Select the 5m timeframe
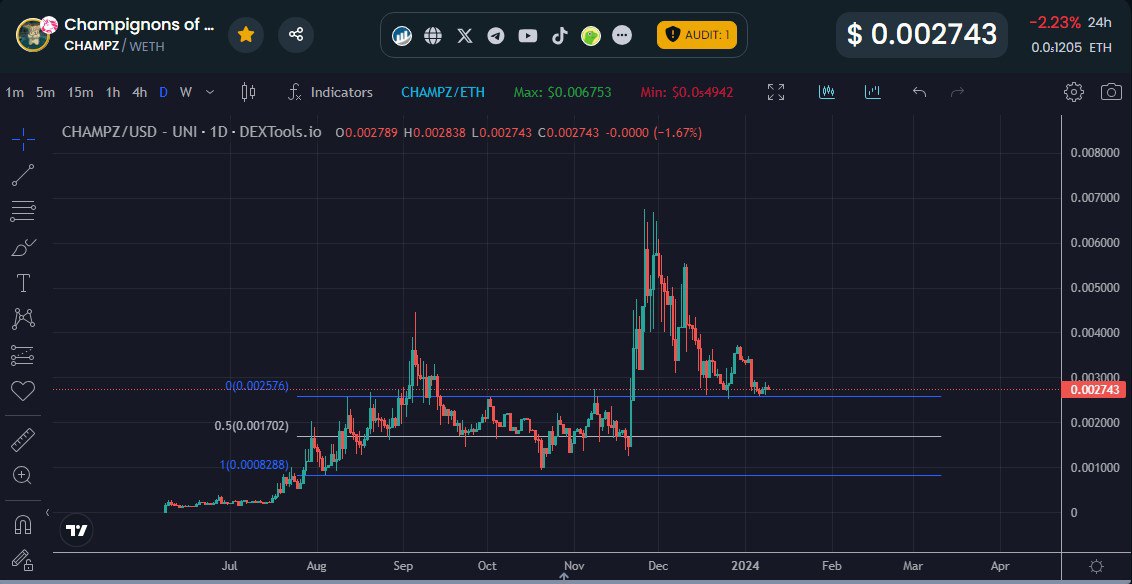The height and width of the screenshot is (584, 1132). coord(45,92)
